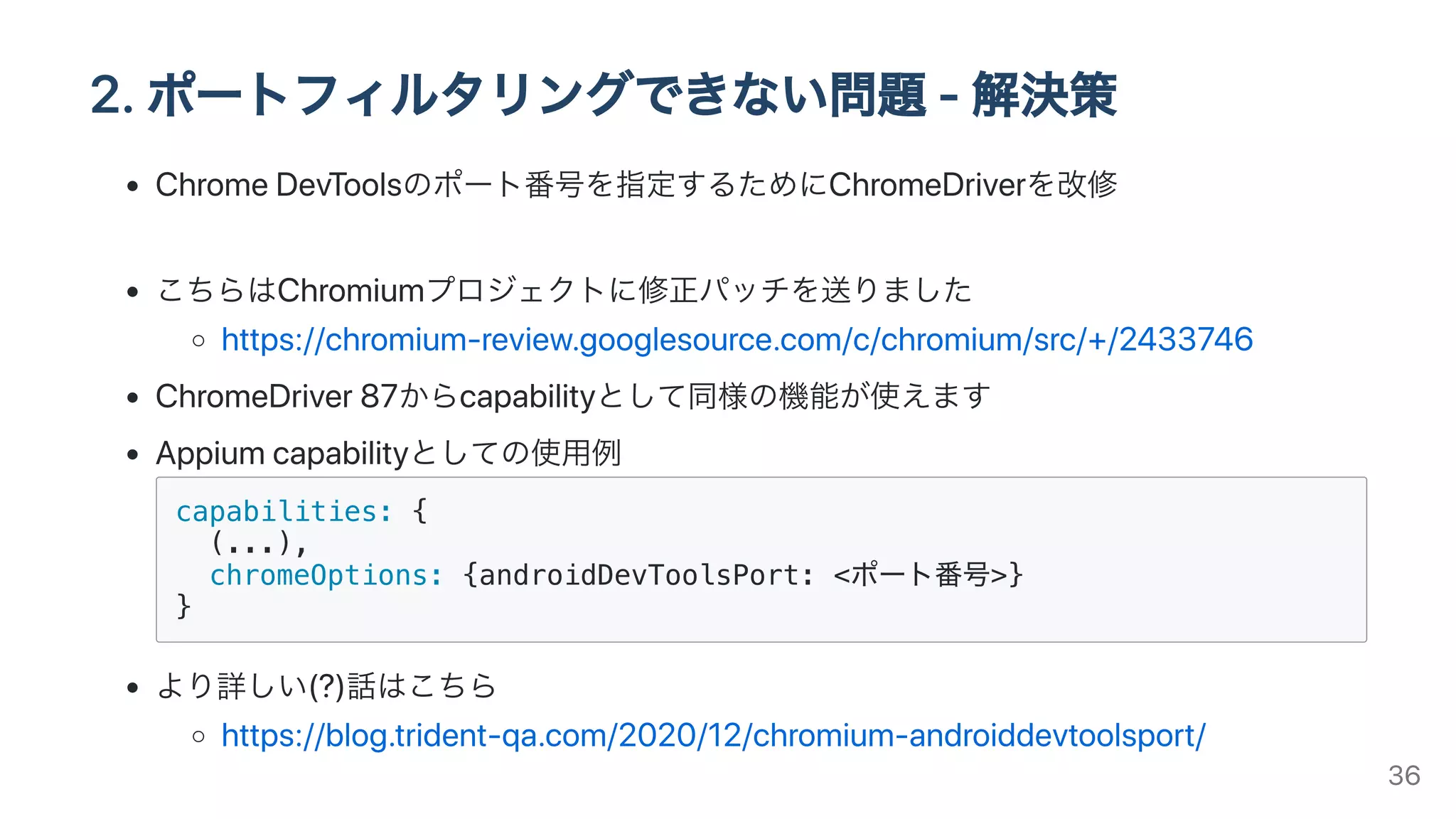Click the ChromeDriver 87からcapability bullet text
Screen dimensions: 1456x819
(573, 396)
